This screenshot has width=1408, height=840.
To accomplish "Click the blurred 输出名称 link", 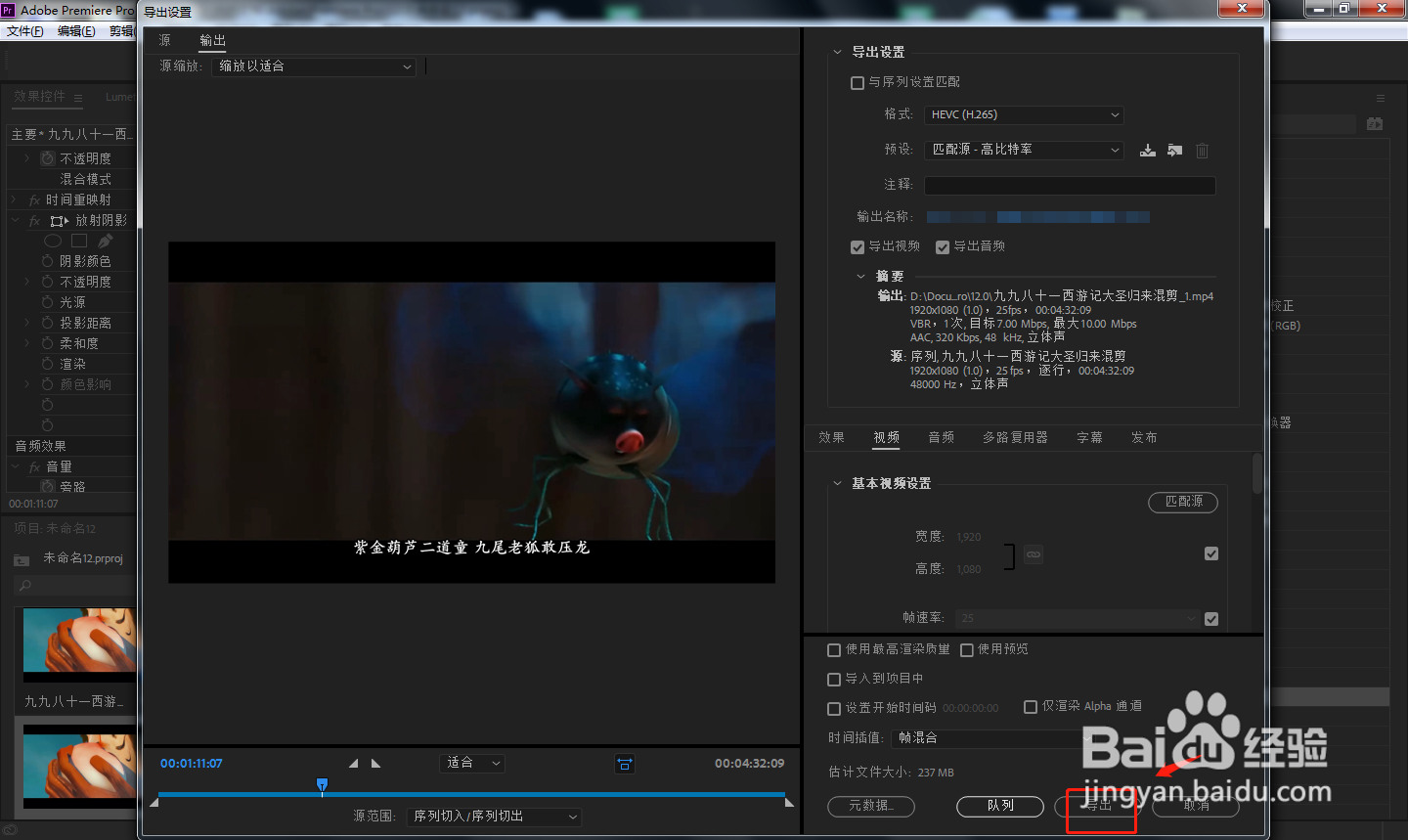I will [x=1038, y=217].
